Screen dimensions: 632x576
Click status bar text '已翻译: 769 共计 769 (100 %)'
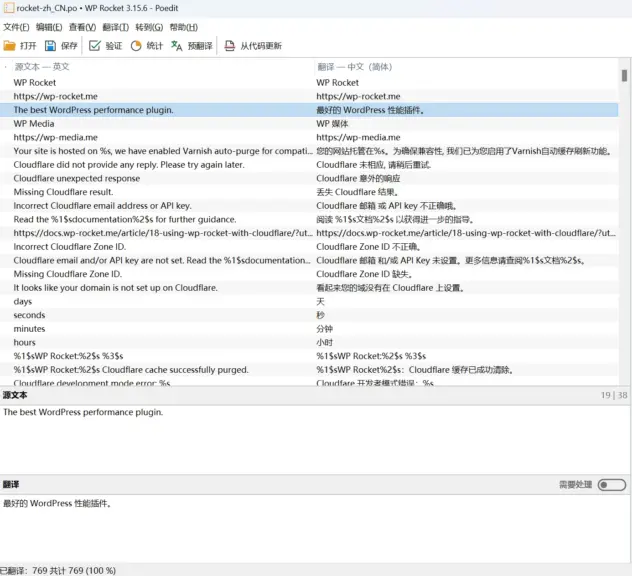pos(57,570)
